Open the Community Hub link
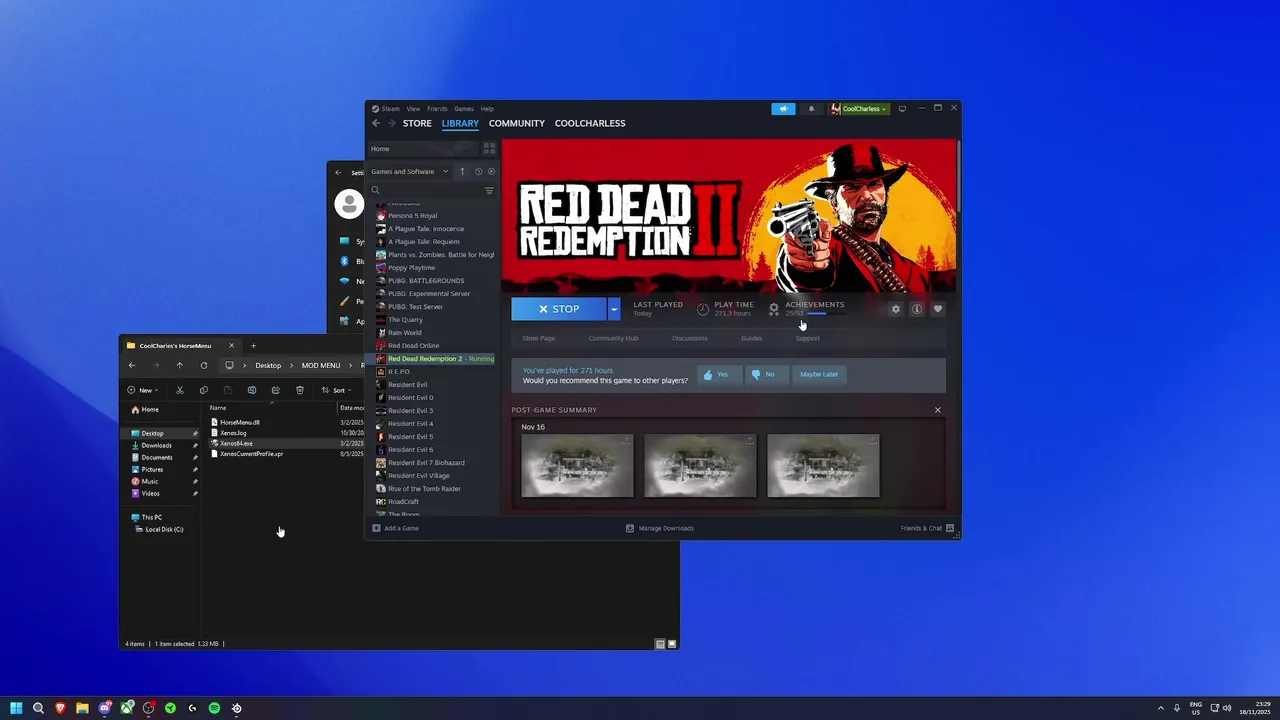Screen dimensions: 1280x720 [613, 338]
